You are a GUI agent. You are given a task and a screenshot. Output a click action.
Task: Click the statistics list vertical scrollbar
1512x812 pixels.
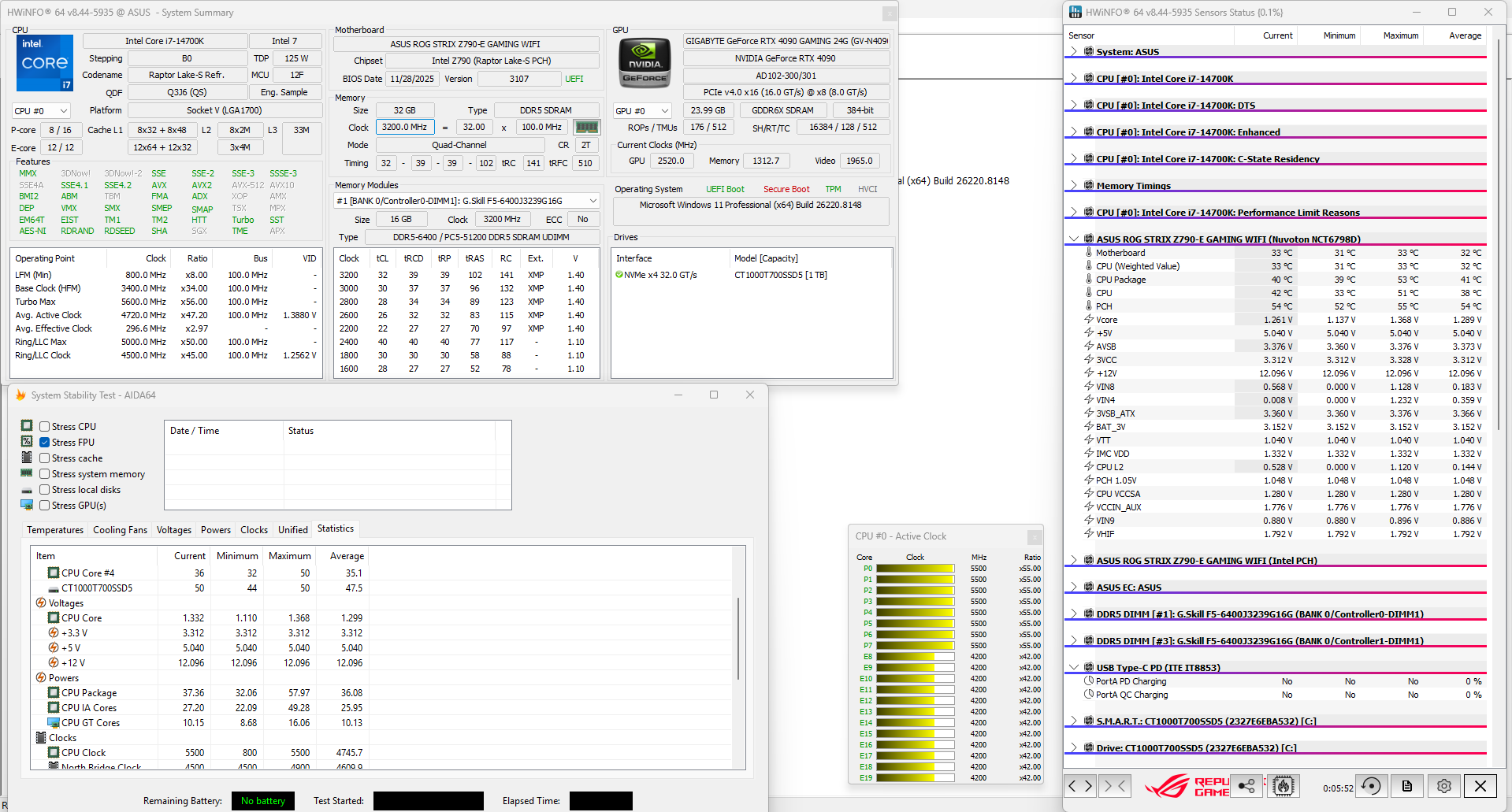coord(738,638)
